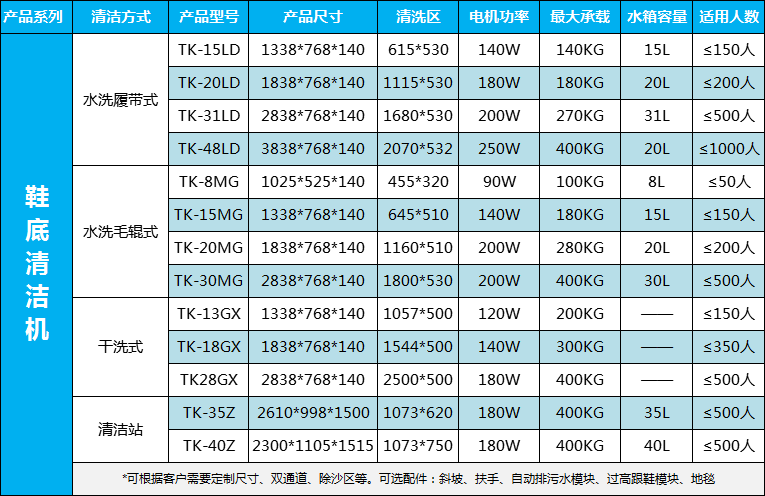Screen dimensions: 765x496
Task: Select the 电机功率 column header
Action: pos(499,17)
